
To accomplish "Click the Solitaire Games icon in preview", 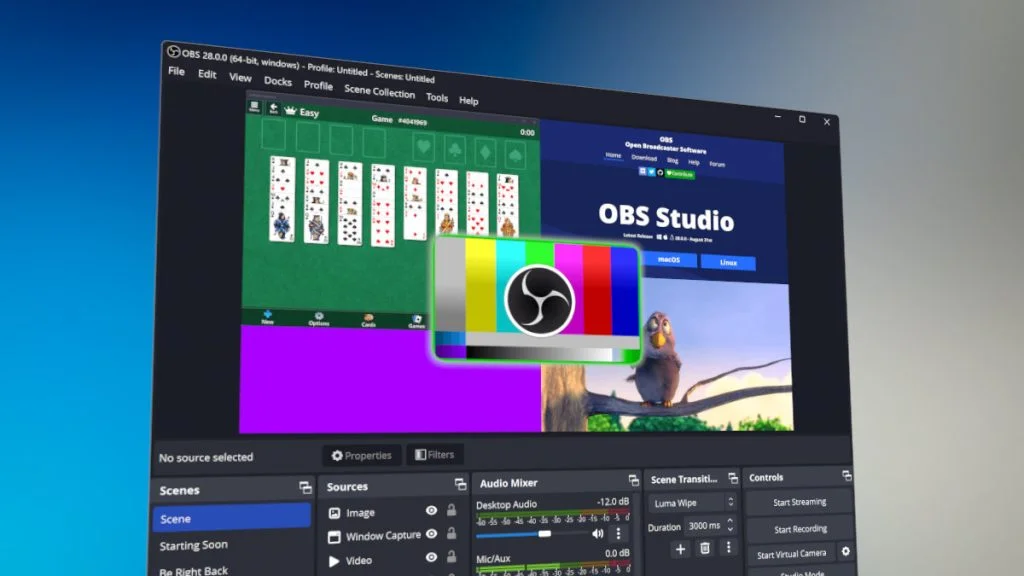I will pyautogui.click(x=416, y=321).
